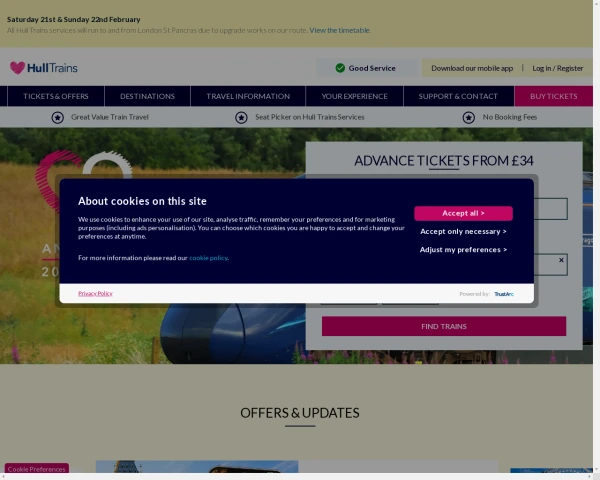Click the star icon beside Seat Picker text
This screenshot has width=600, height=480.
point(241,118)
